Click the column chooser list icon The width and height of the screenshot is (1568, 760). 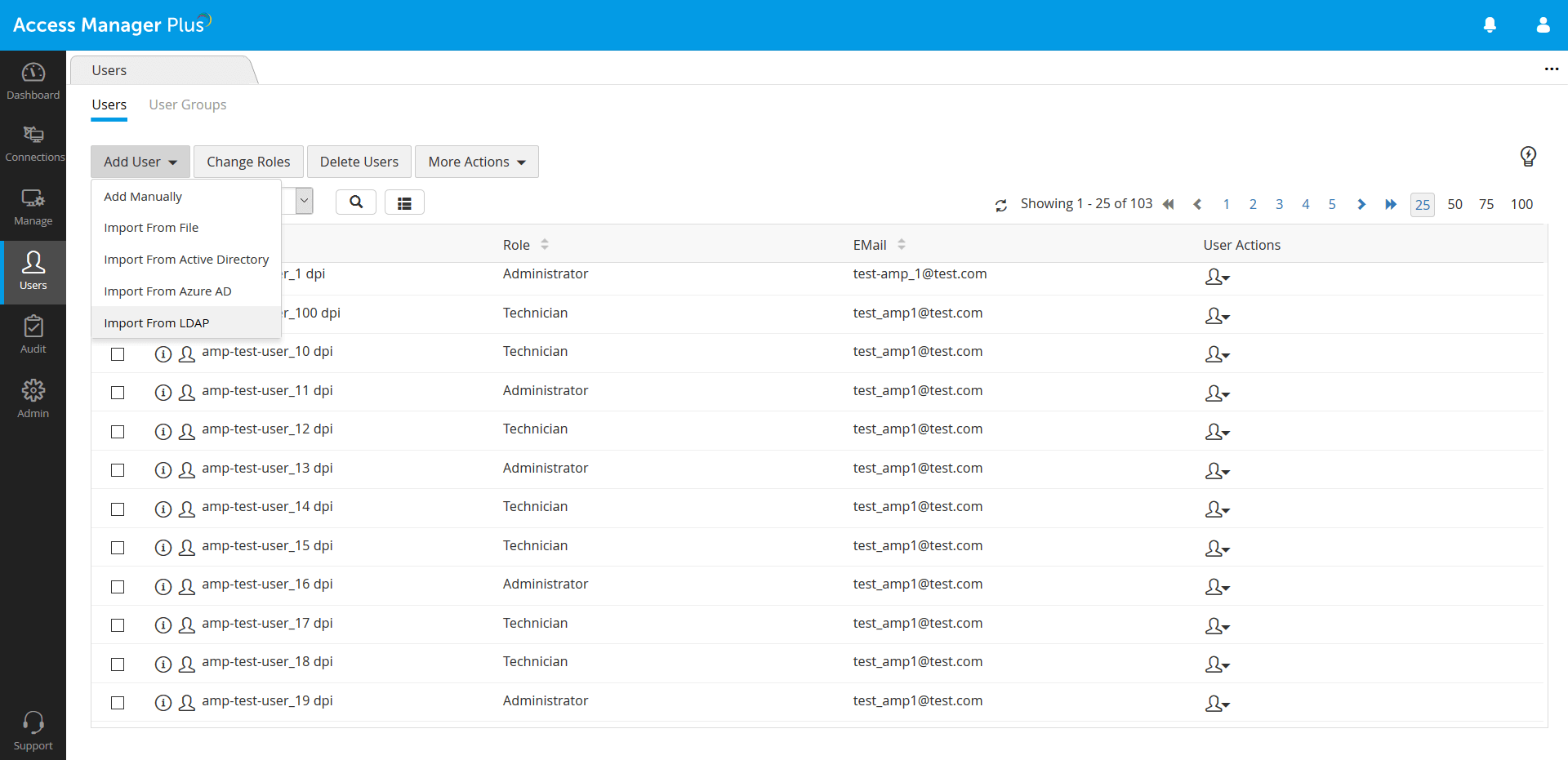click(404, 203)
